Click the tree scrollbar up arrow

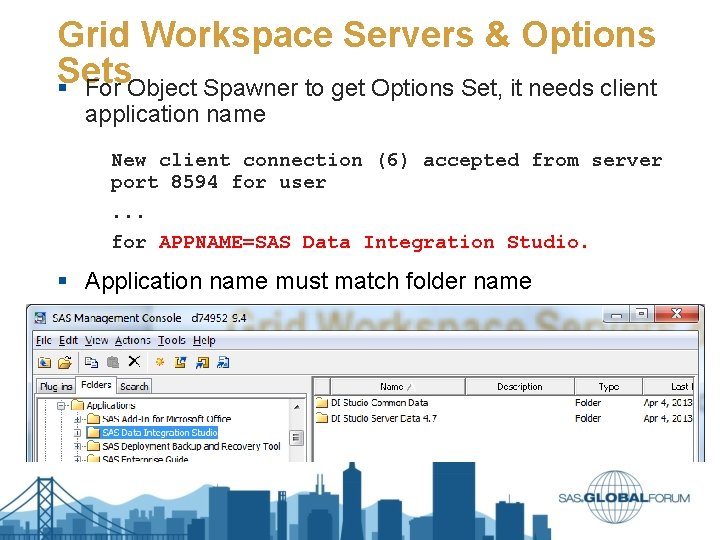click(x=296, y=407)
